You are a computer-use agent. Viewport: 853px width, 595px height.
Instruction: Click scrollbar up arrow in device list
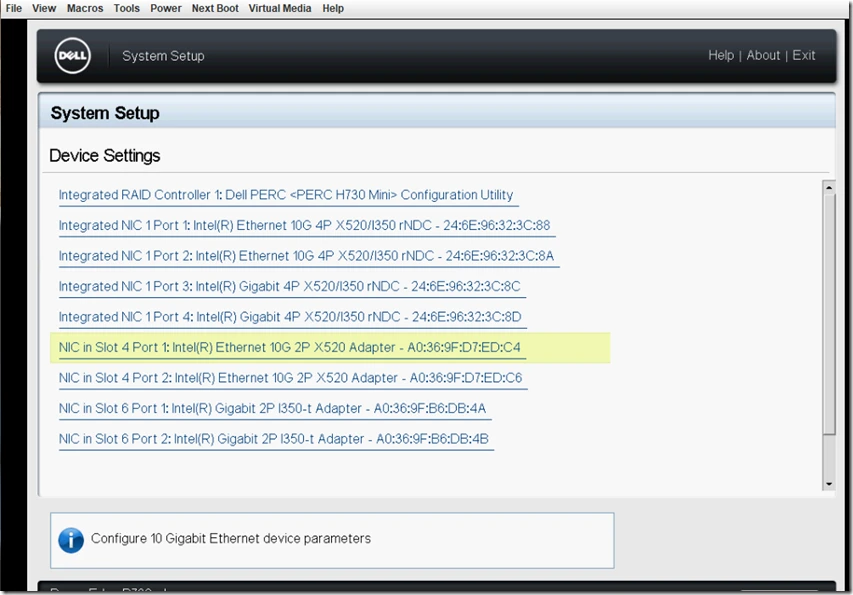(829, 188)
